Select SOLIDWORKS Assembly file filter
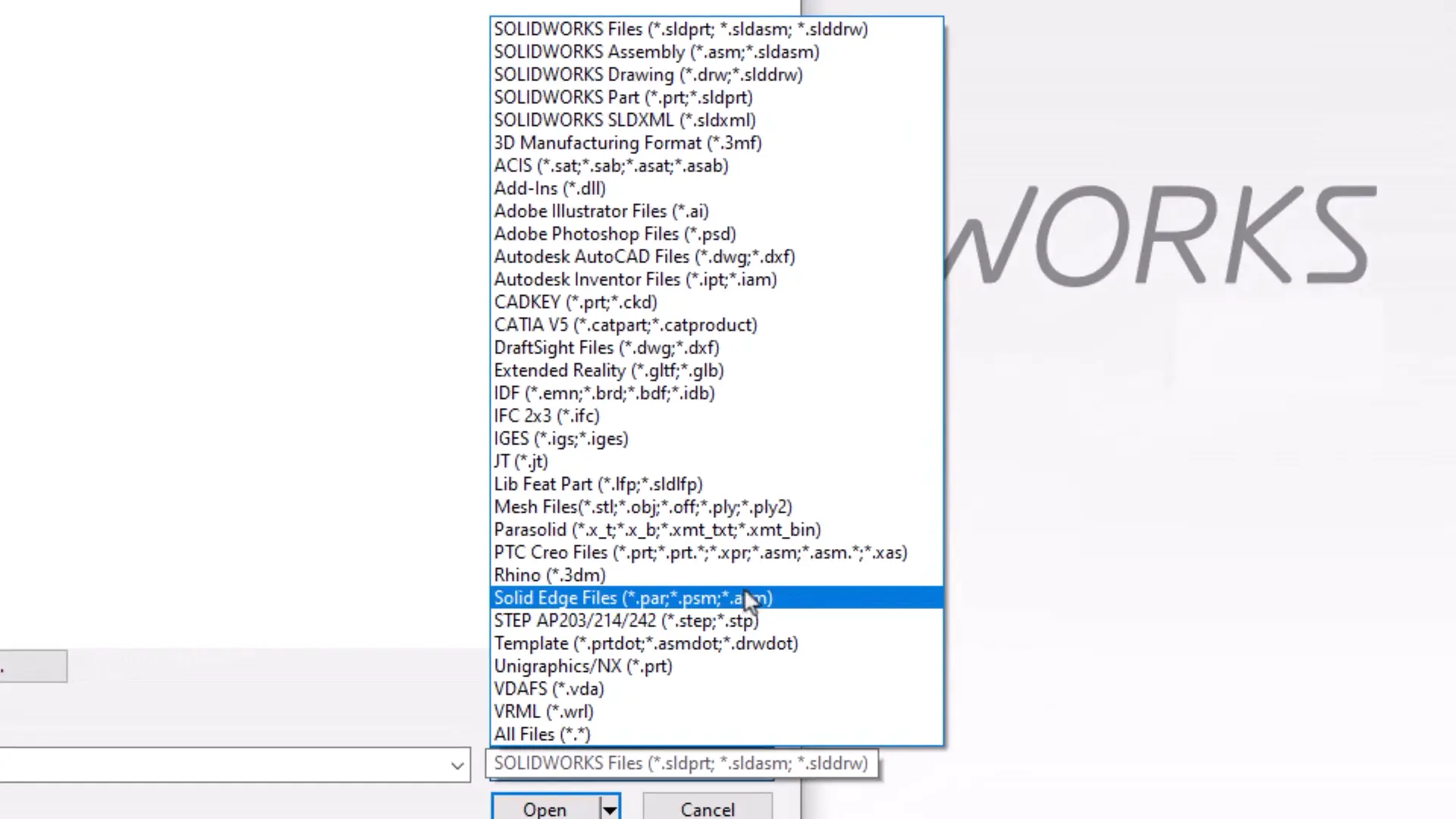The width and height of the screenshot is (1456, 819). 656,52
